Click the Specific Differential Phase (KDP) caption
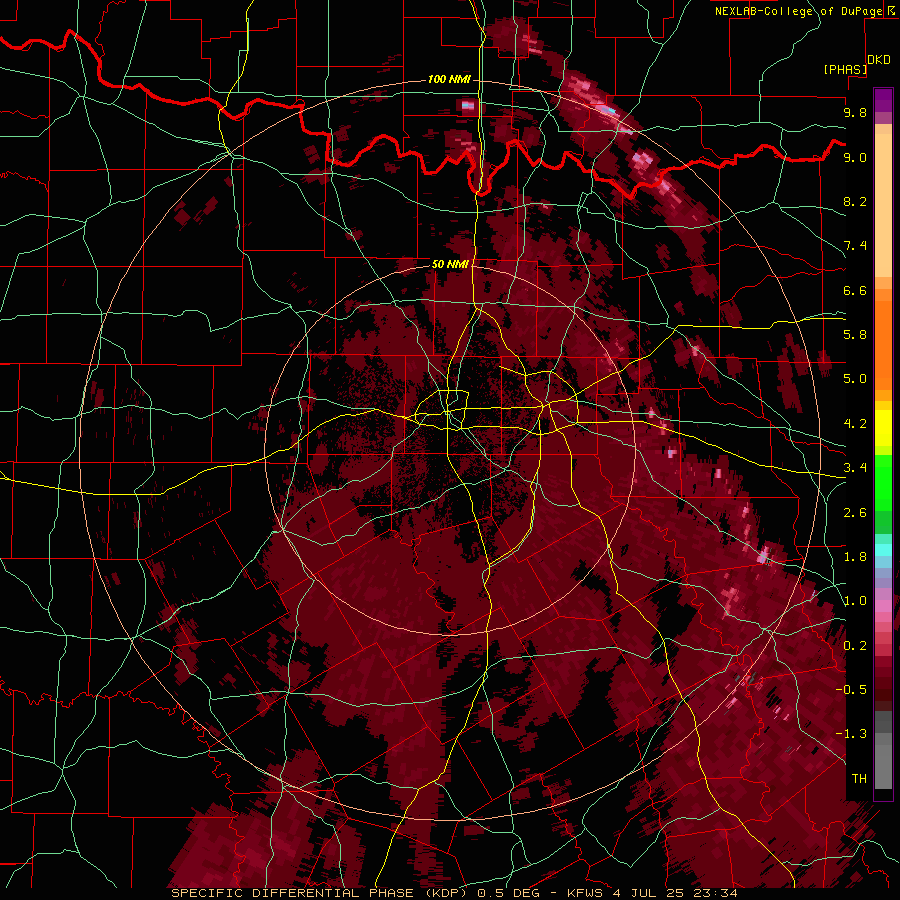Viewport: 900px width, 900px height. click(317, 893)
